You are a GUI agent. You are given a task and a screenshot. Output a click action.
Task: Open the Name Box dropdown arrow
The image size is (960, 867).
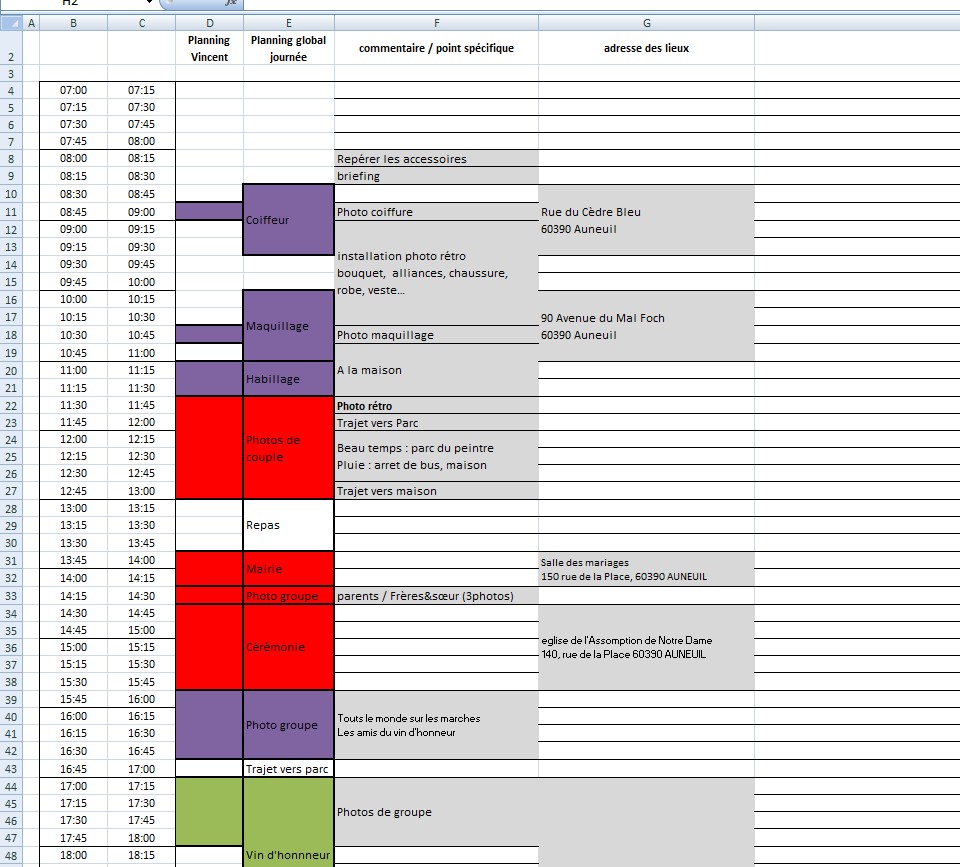click(x=149, y=2)
